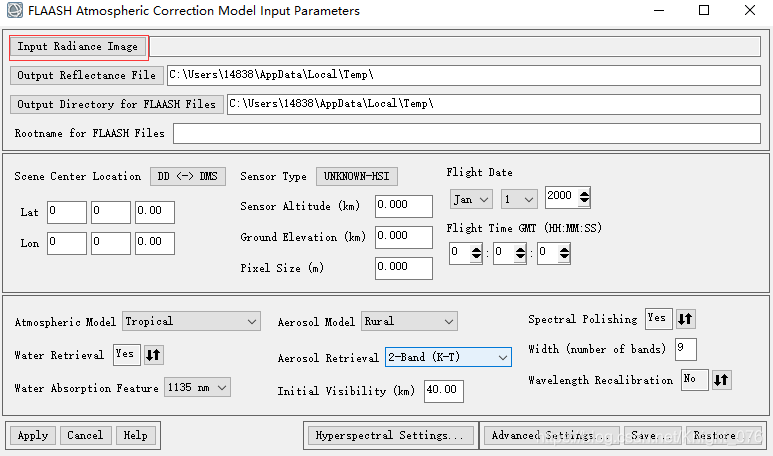773x456 pixels.
Task: Click the Output Reflectance File button
Action: 87,75
